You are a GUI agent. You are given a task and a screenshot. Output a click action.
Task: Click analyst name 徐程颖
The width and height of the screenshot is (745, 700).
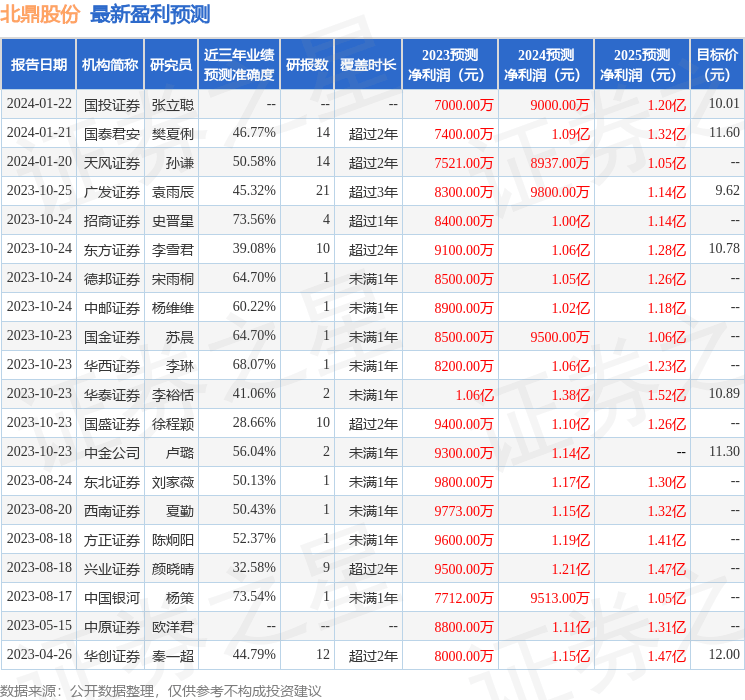[x=172, y=424]
